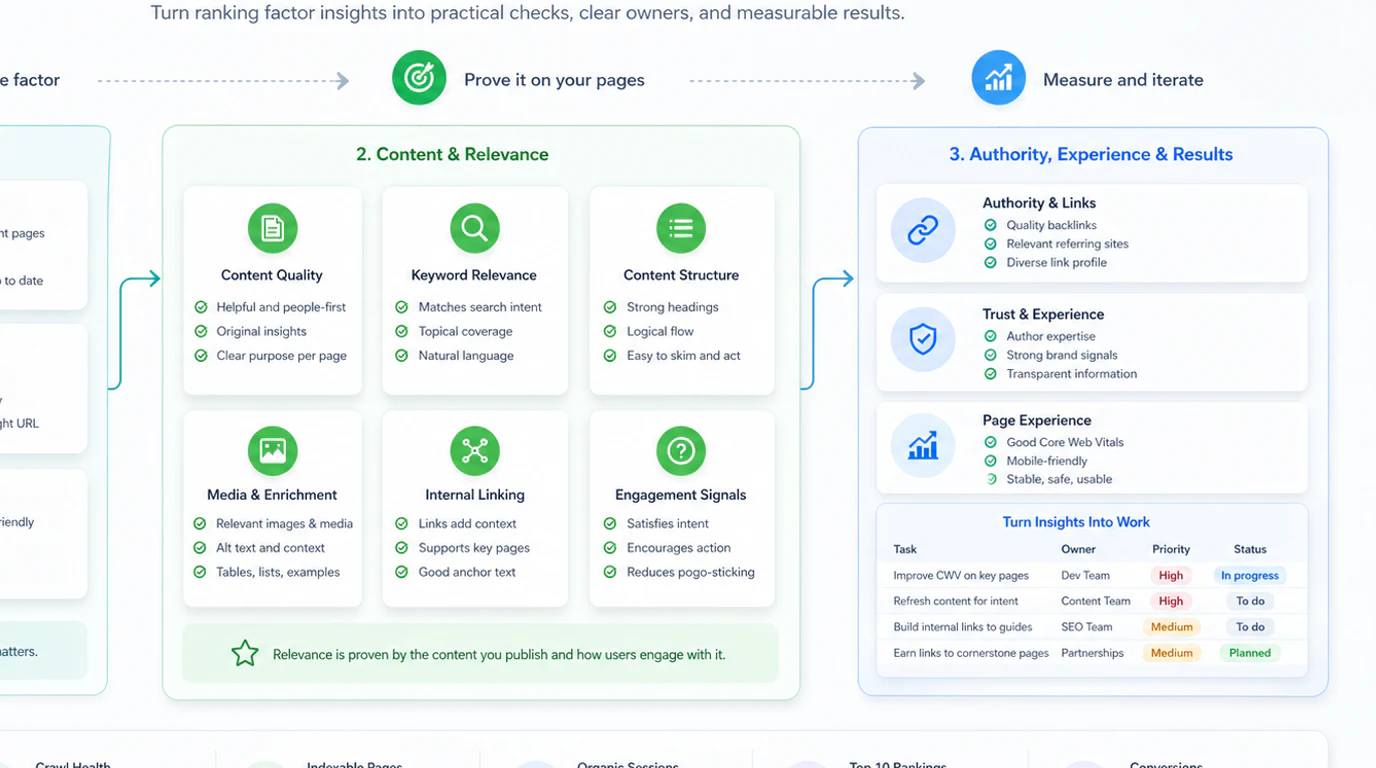Click the check next to Quality backlinks

990,225
